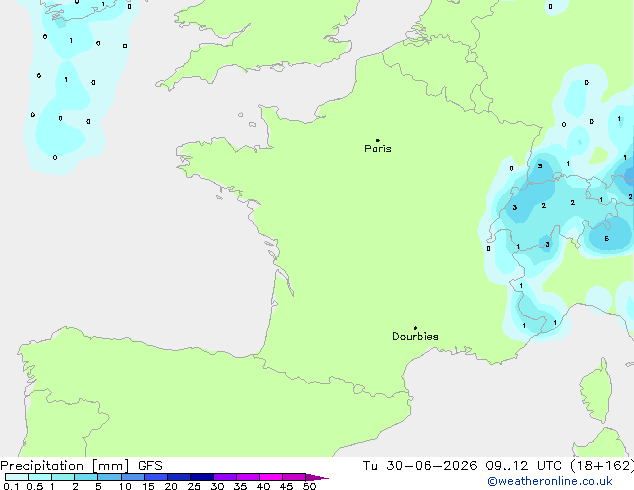Click the Paris city label
The width and height of the screenshot is (634, 490).
click(378, 149)
